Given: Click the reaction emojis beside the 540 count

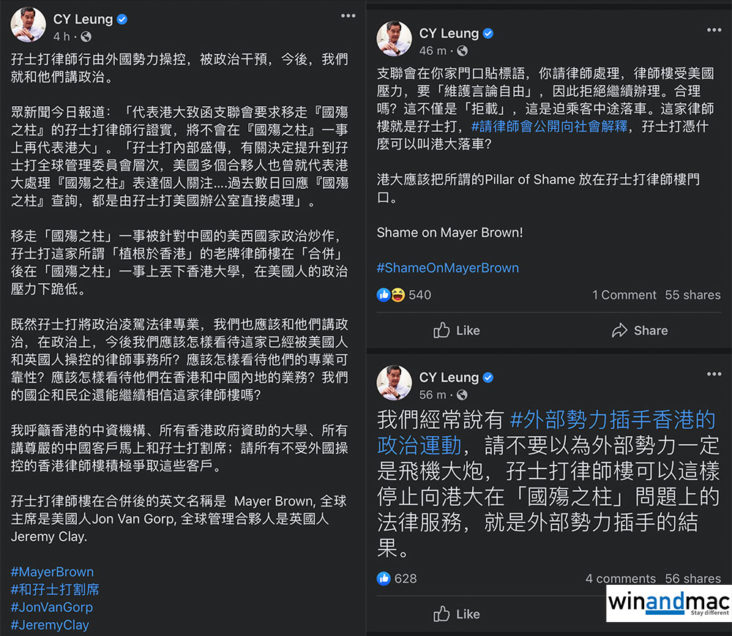Looking at the screenshot, I should pyautogui.click(x=391, y=295).
